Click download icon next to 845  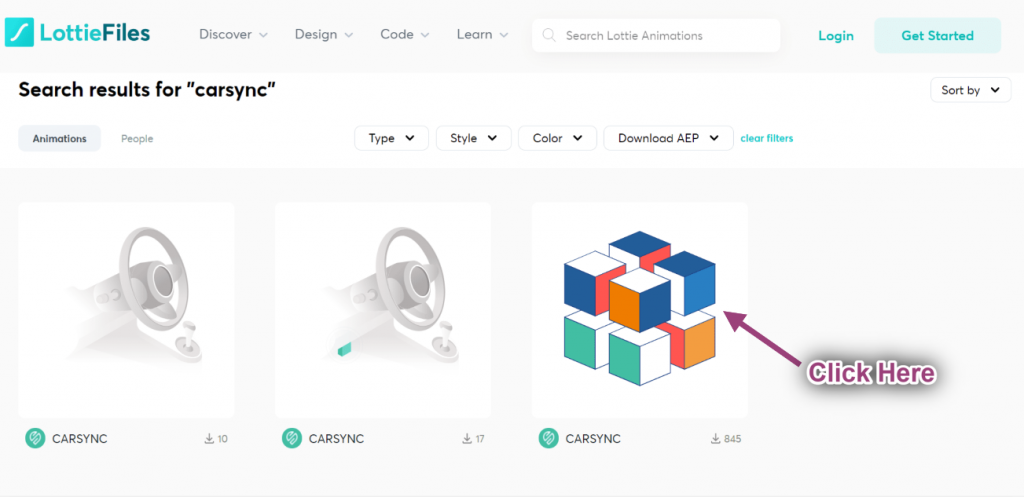pyautogui.click(x=716, y=438)
